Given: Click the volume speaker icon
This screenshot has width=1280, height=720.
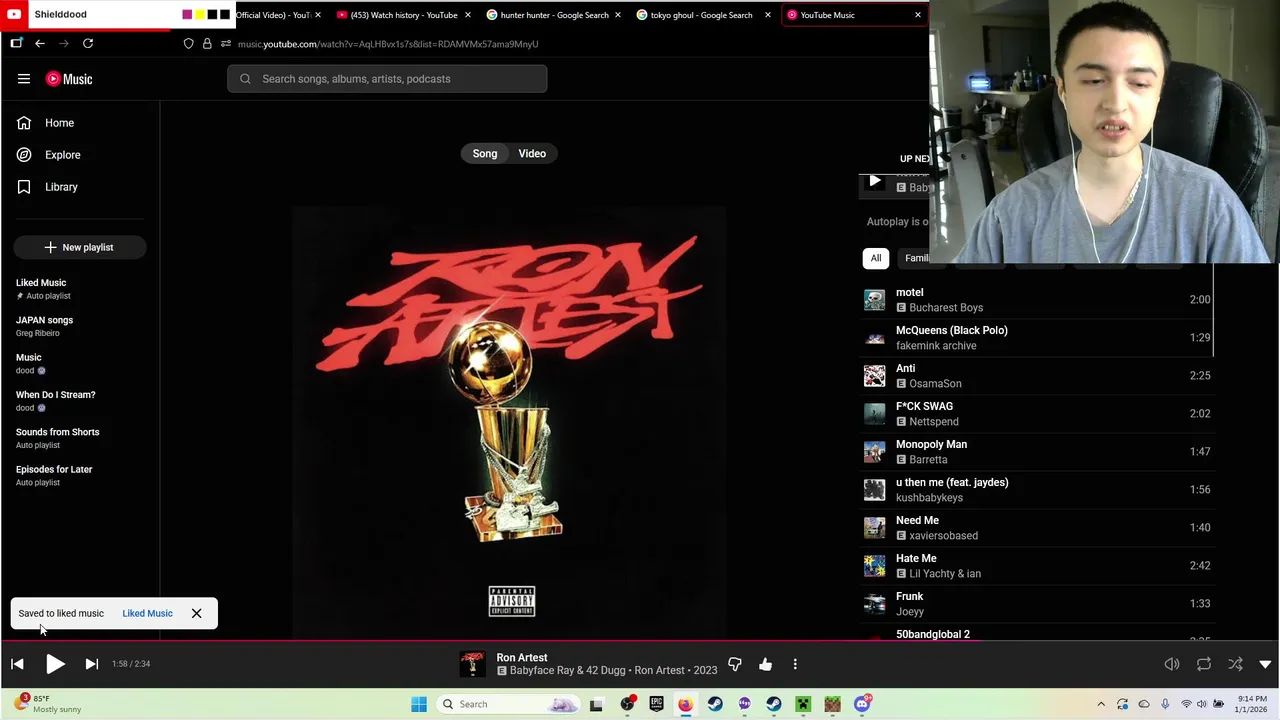Looking at the screenshot, I should (x=1172, y=664).
